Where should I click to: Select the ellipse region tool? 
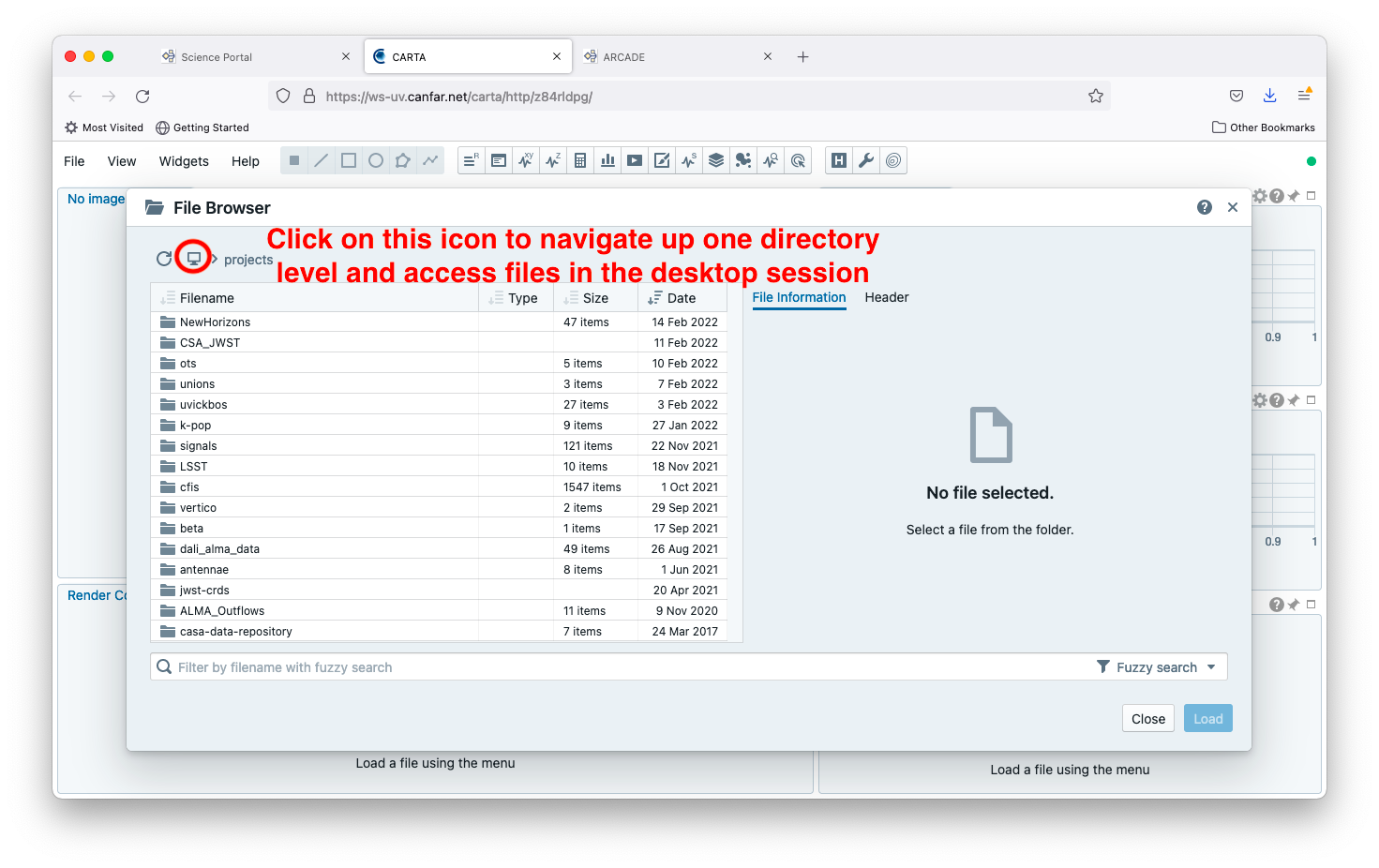[376, 160]
